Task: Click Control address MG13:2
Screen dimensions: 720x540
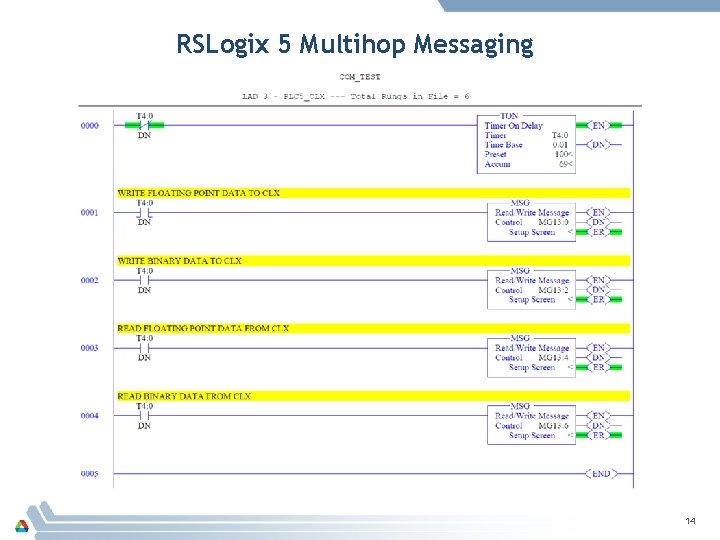Action: (553, 290)
